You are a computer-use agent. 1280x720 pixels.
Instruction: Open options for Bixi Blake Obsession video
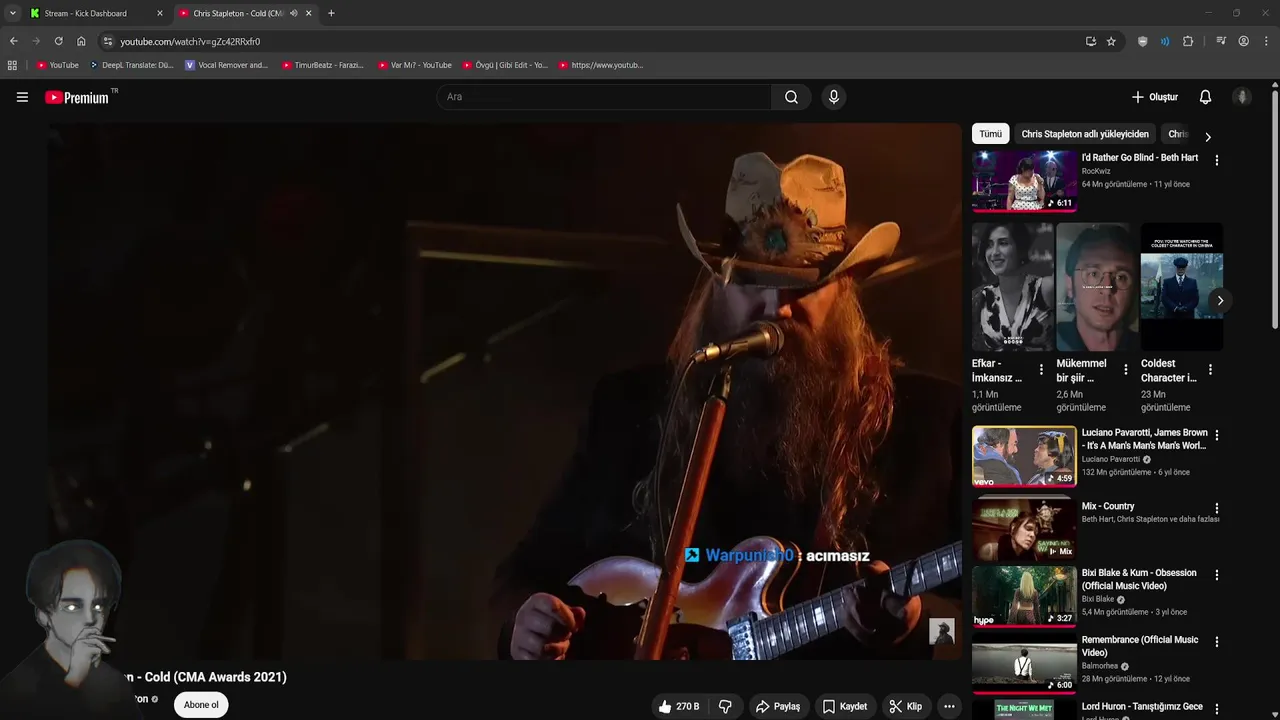[1216, 575]
